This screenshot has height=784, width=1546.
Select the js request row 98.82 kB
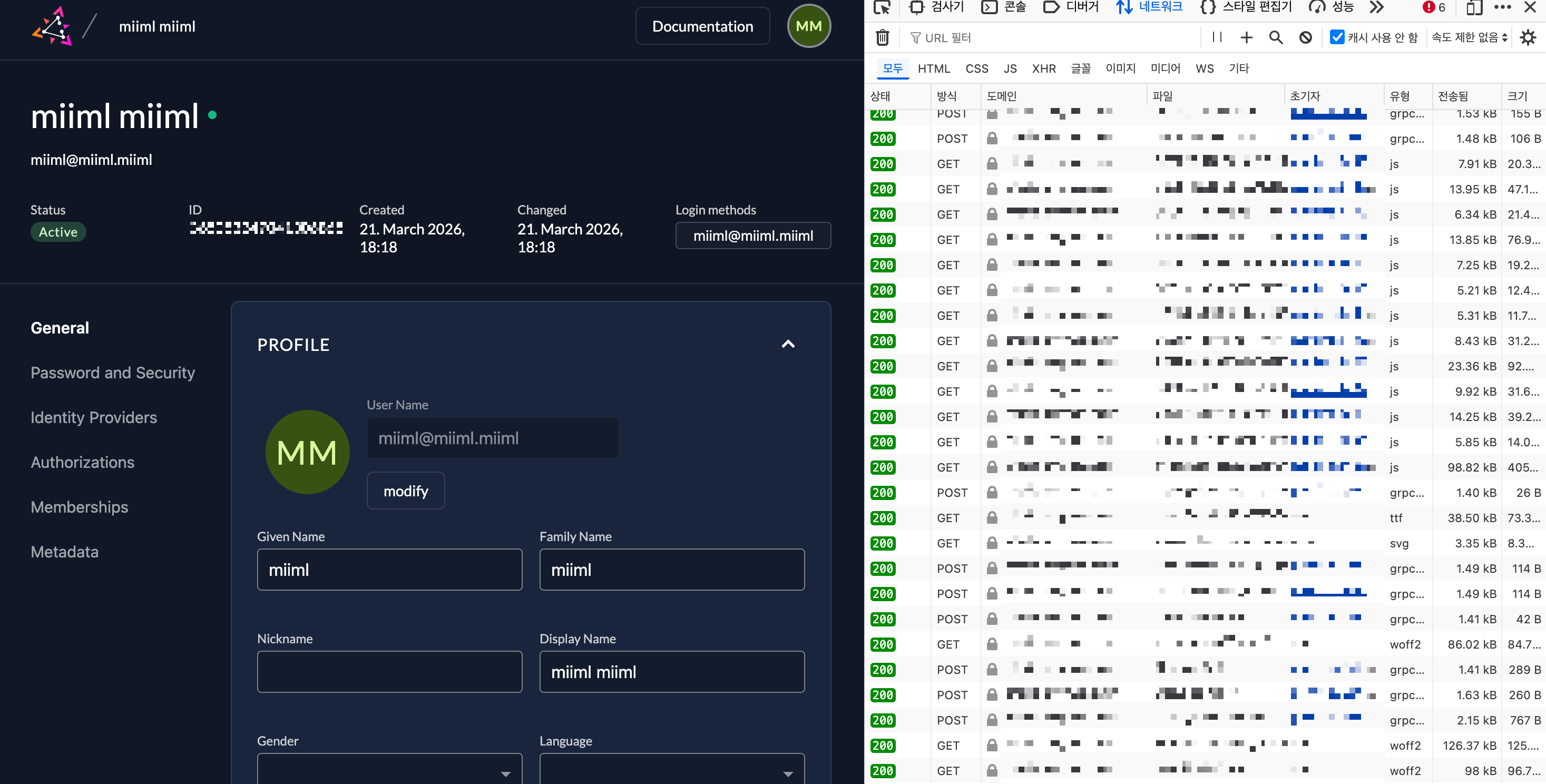(x=1205, y=467)
